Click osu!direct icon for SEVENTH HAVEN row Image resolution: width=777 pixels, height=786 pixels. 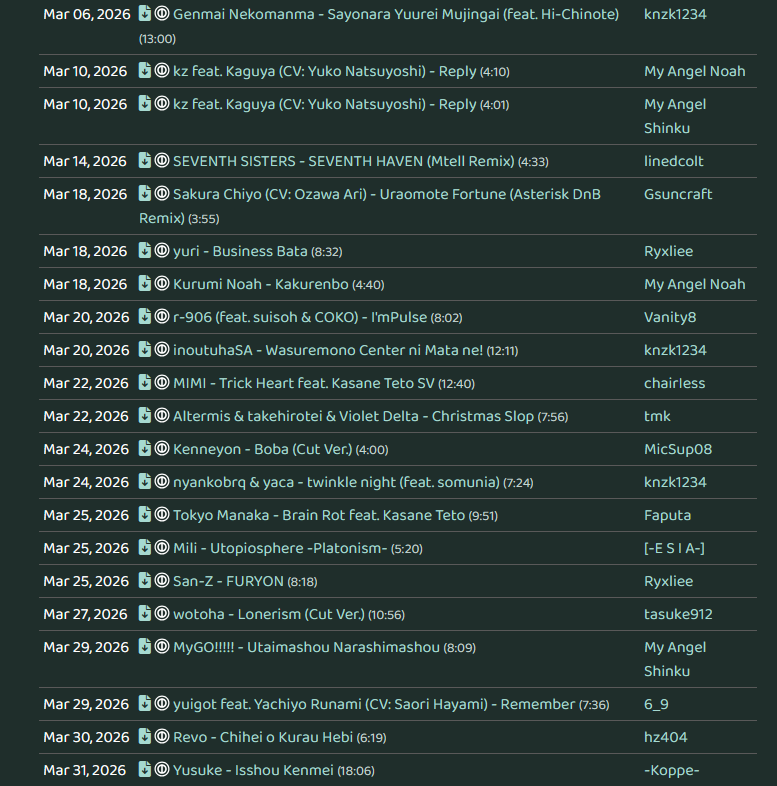pyautogui.click(x=161, y=161)
